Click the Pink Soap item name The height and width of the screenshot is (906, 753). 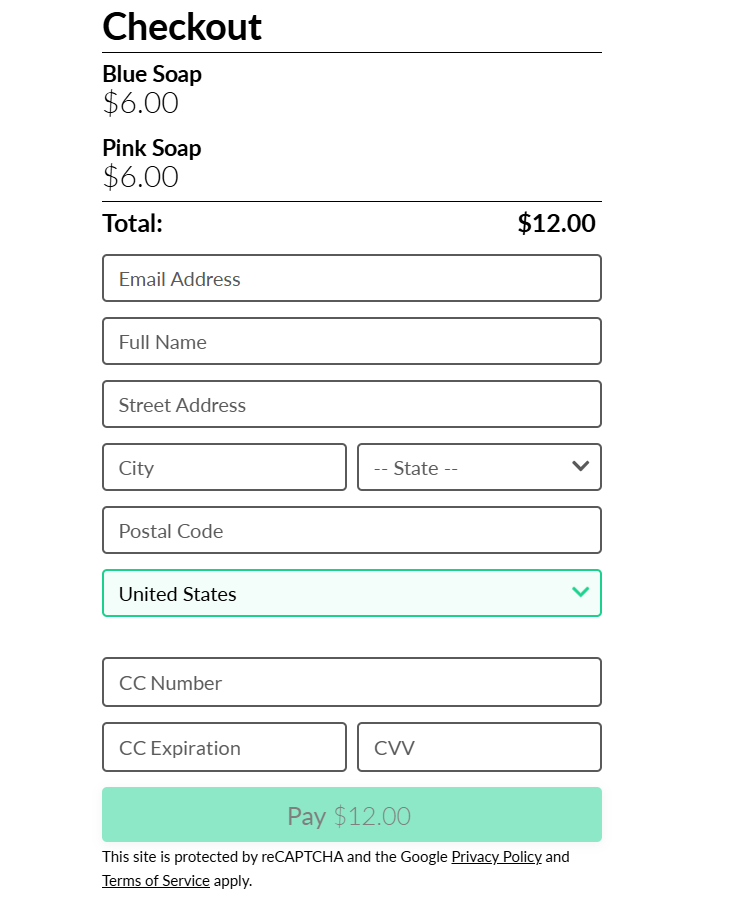coord(152,148)
